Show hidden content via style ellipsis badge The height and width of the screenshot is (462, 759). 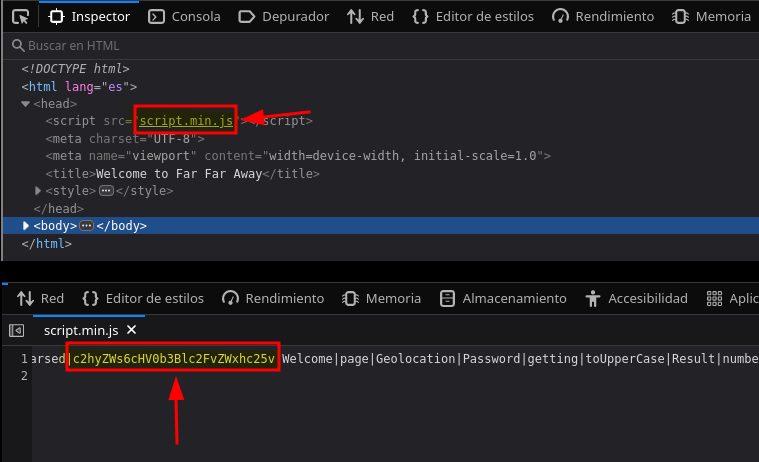coord(106,191)
